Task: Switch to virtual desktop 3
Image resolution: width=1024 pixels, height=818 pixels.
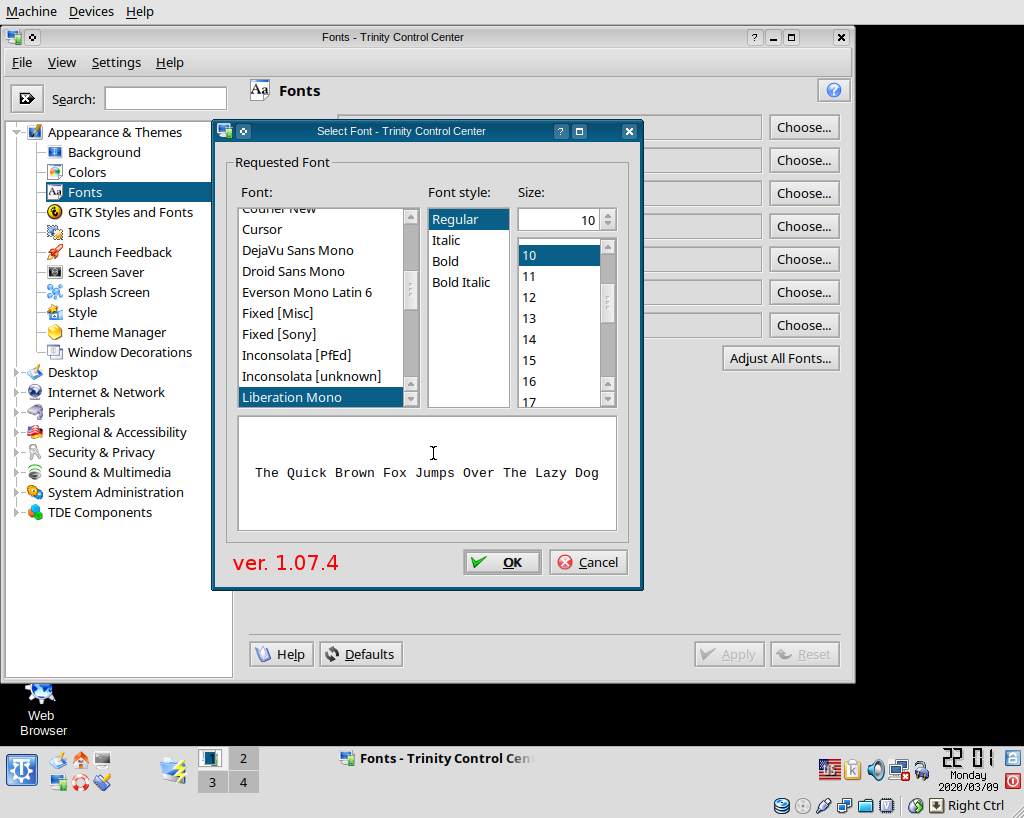Action: 212,782
